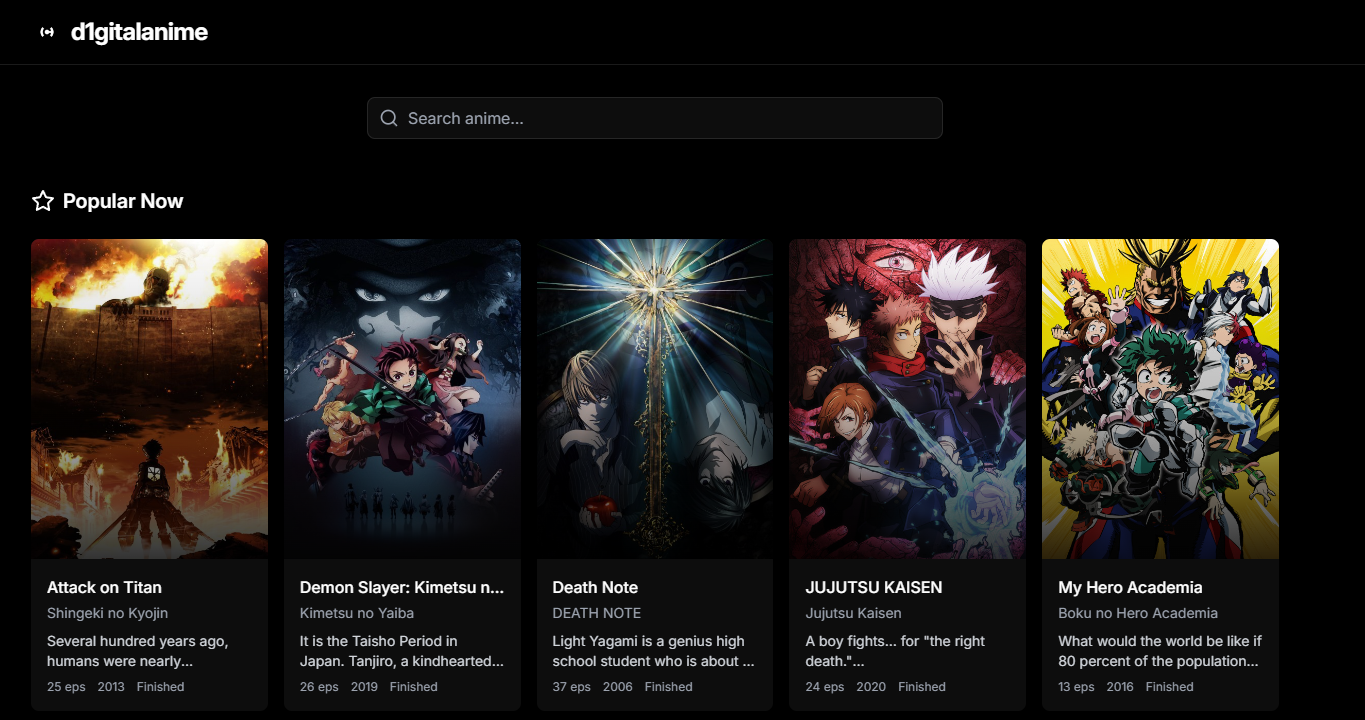Select the Death Note title text
This screenshot has width=1365, height=720.
click(595, 587)
